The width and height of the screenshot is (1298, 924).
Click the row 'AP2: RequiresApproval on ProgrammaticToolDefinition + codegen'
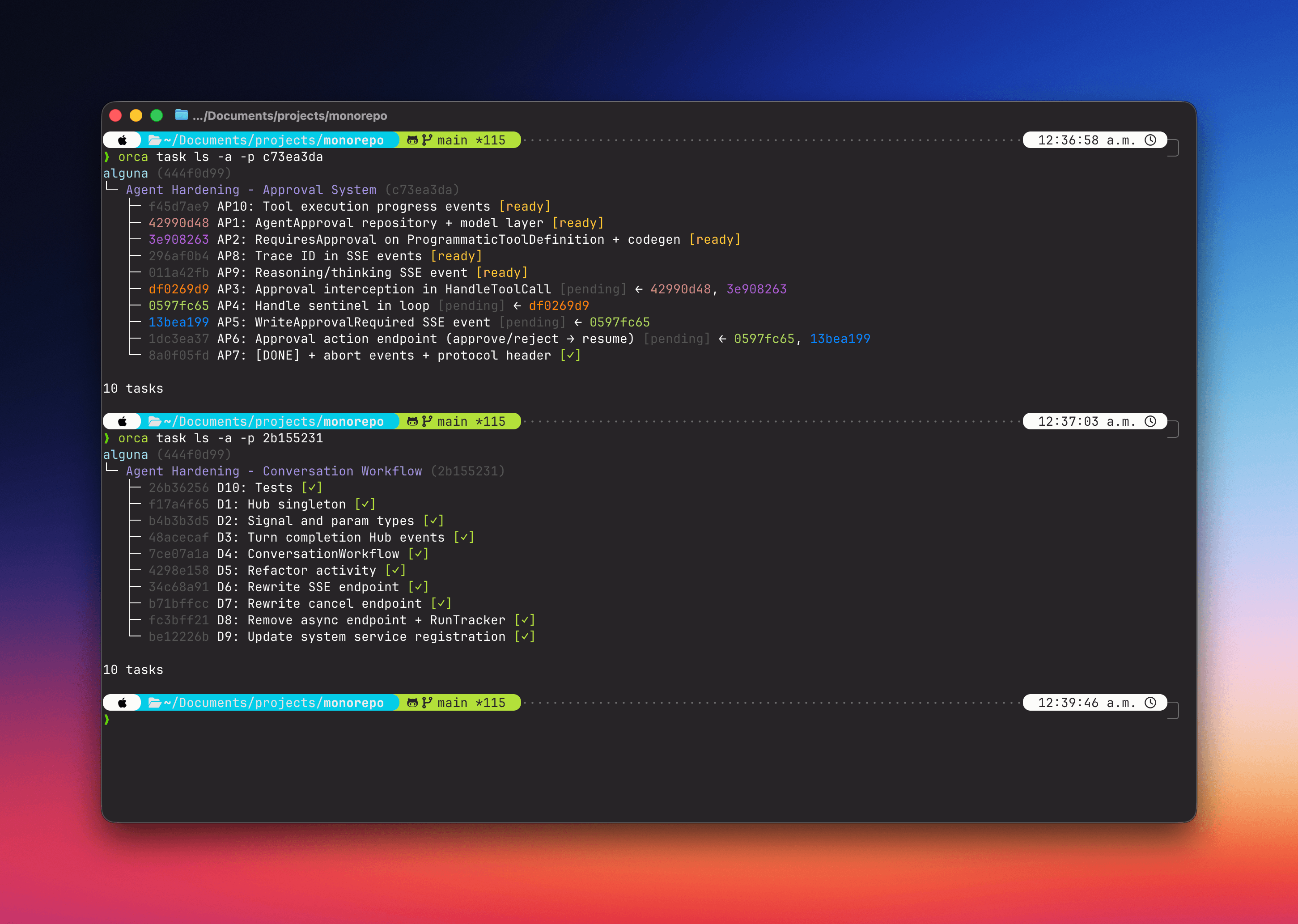click(445, 240)
